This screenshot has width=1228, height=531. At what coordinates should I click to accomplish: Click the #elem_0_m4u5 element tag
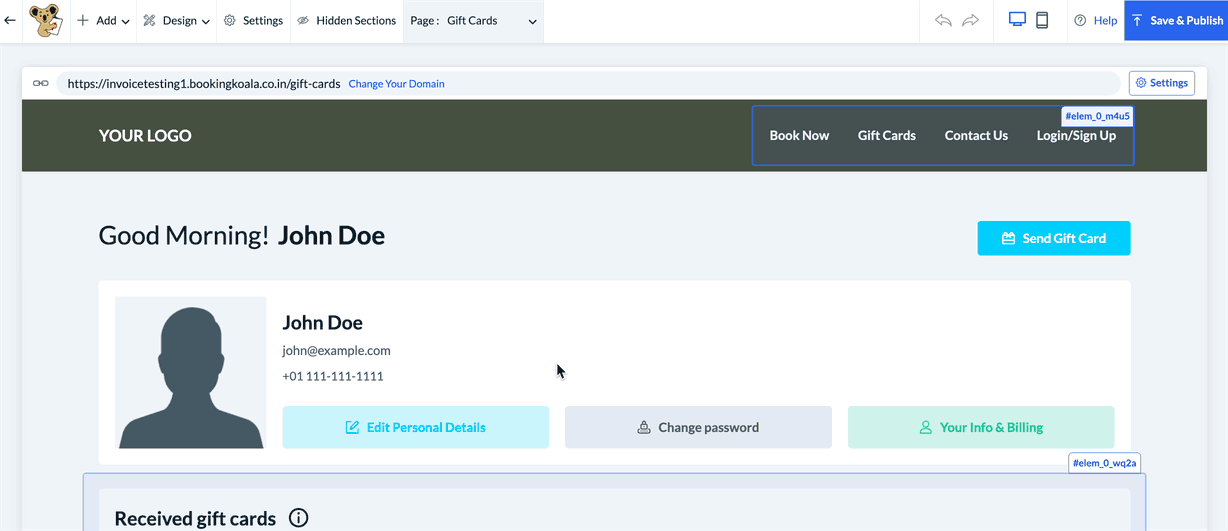click(1097, 116)
